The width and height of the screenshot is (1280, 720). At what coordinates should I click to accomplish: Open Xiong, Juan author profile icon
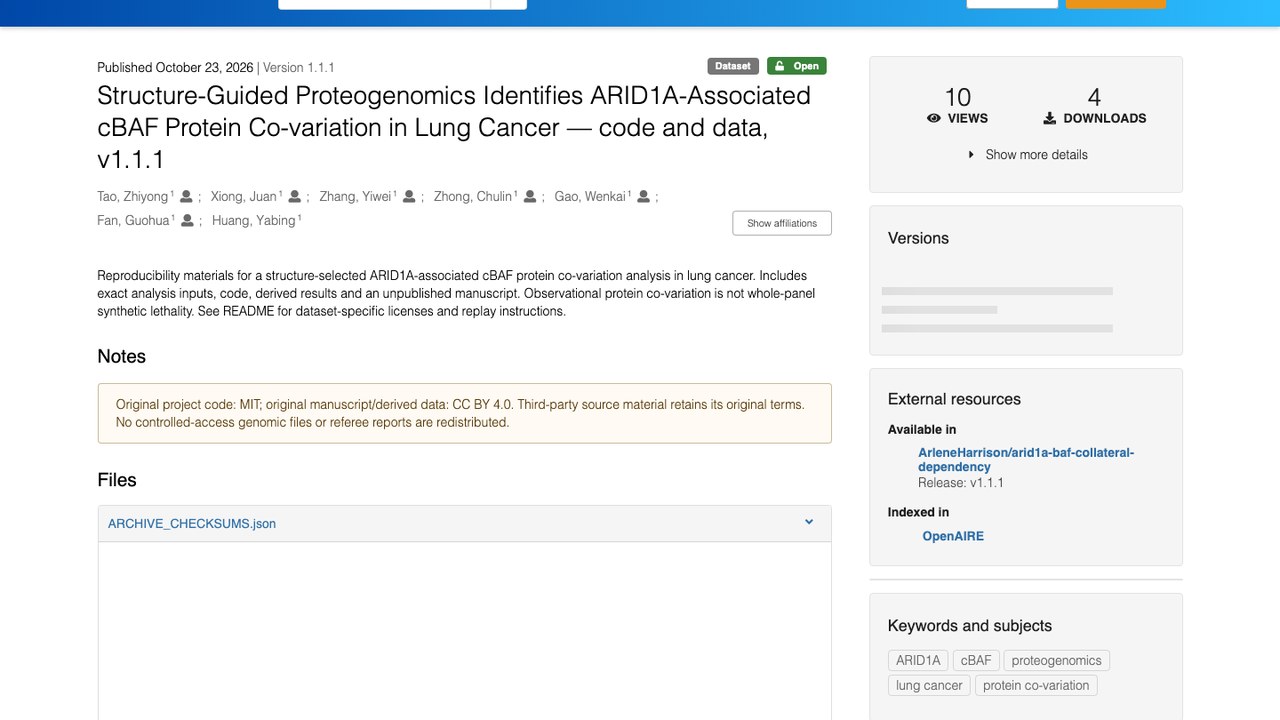[x=294, y=197]
